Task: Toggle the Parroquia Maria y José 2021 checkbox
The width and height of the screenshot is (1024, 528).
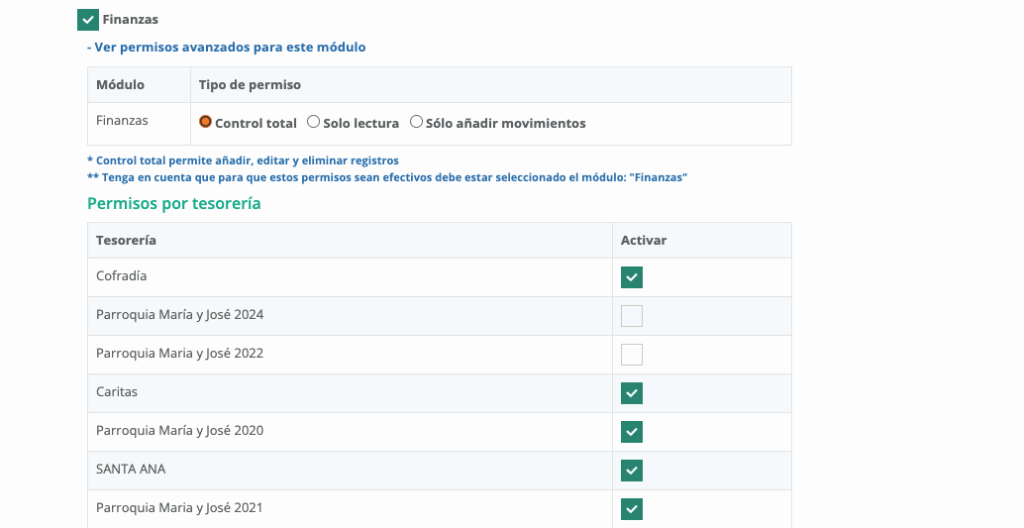Action: 631,509
